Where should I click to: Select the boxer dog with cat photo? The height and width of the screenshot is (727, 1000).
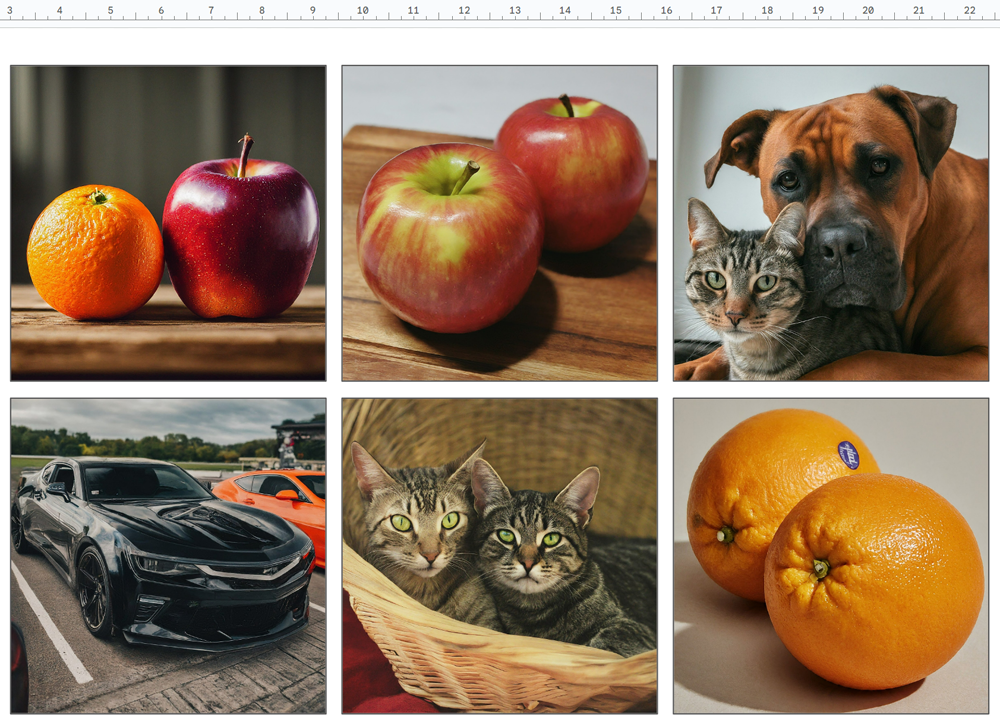pyautogui.click(x=831, y=223)
